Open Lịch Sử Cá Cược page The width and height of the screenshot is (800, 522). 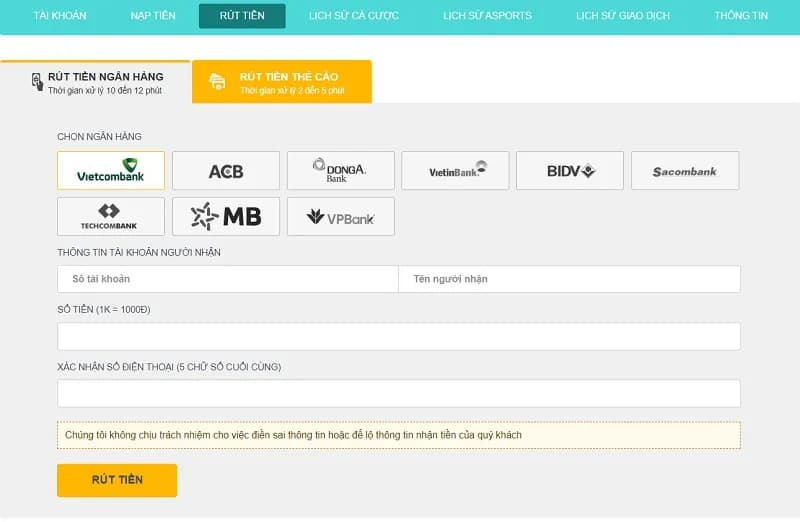(354, 16)
